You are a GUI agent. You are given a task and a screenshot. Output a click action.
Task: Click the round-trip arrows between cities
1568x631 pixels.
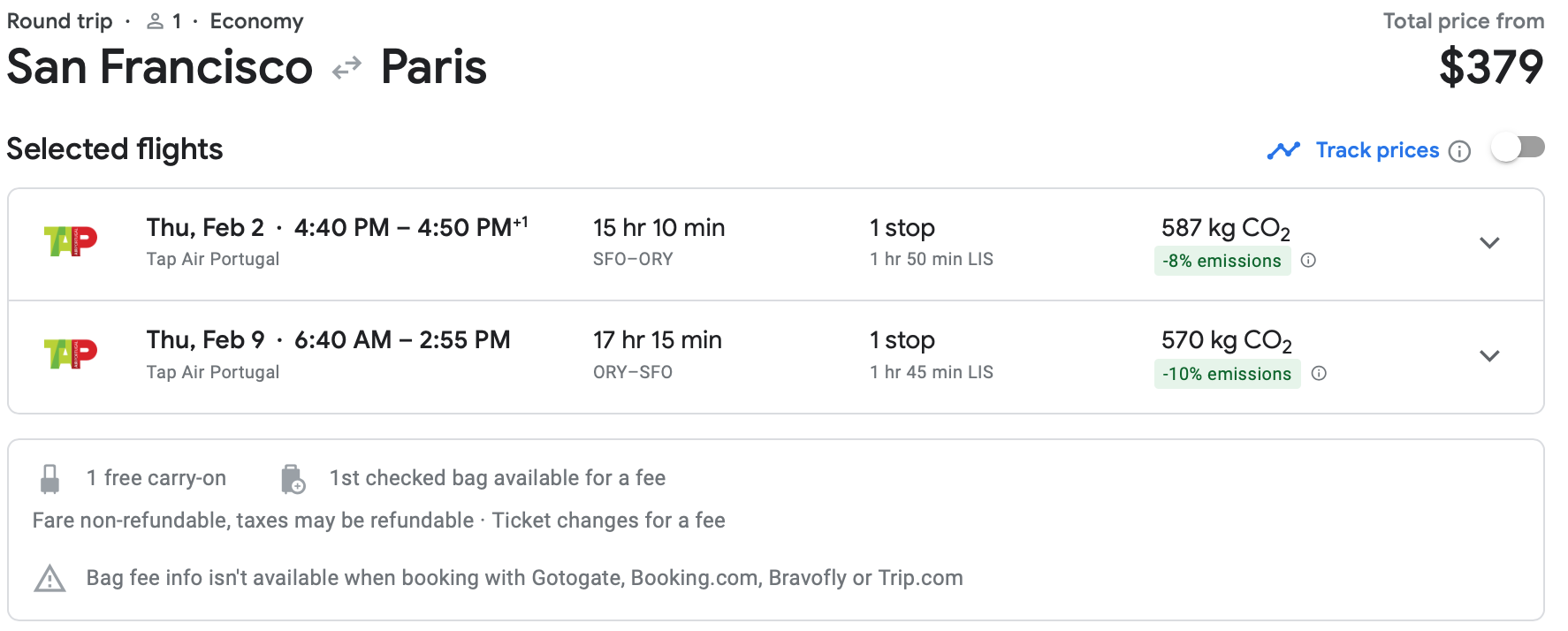[346, 68]
